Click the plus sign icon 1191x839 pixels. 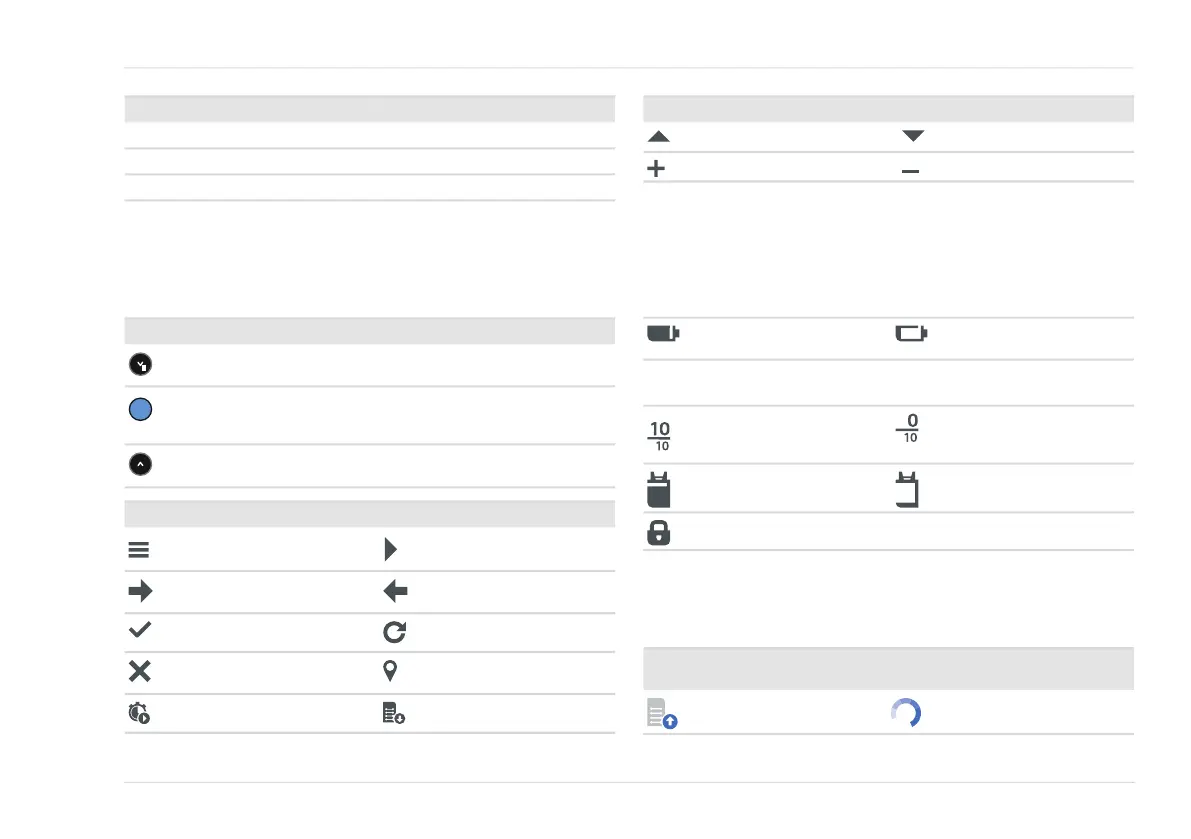656,169
